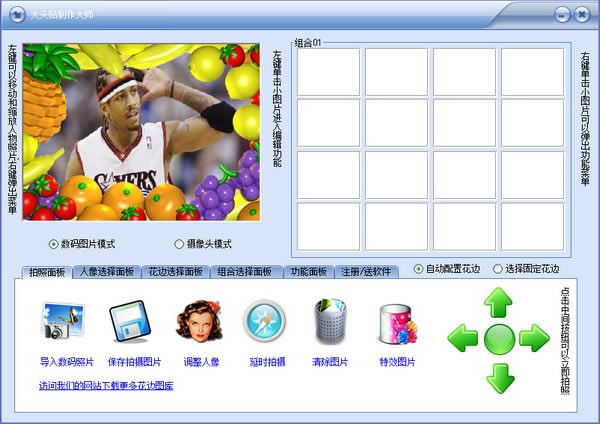Click the website download link for more frames
Viewport: 600px width, 424px height.
click(x=106, y=386)
